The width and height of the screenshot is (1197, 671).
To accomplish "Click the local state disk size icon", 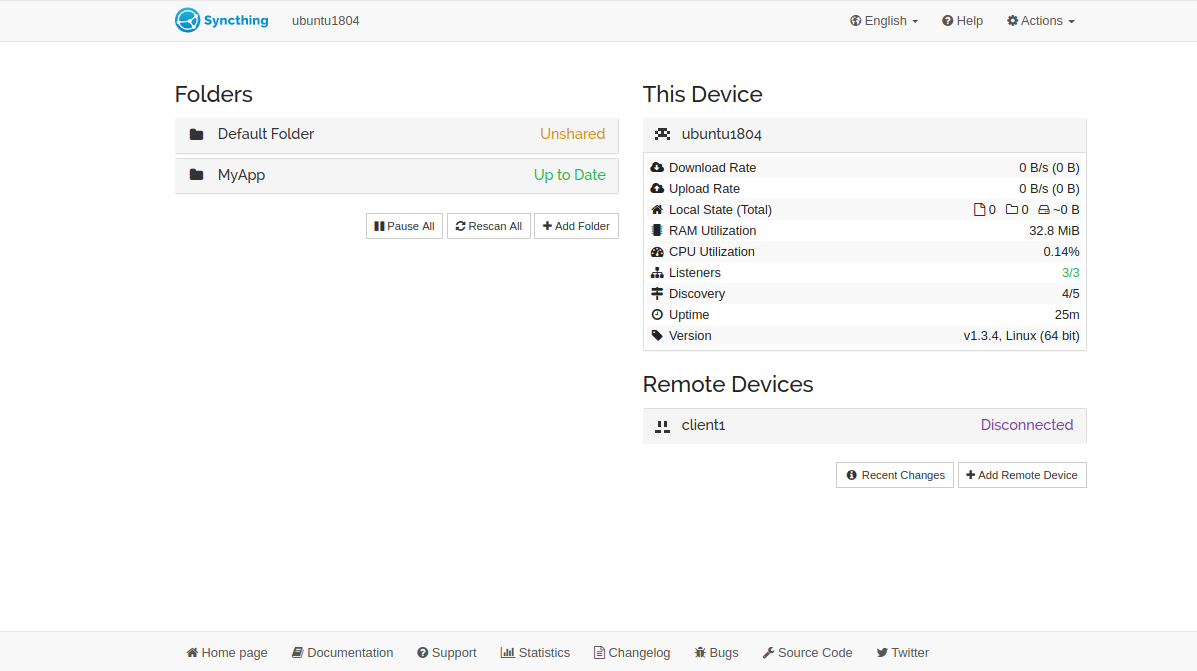I will 1044,209.
